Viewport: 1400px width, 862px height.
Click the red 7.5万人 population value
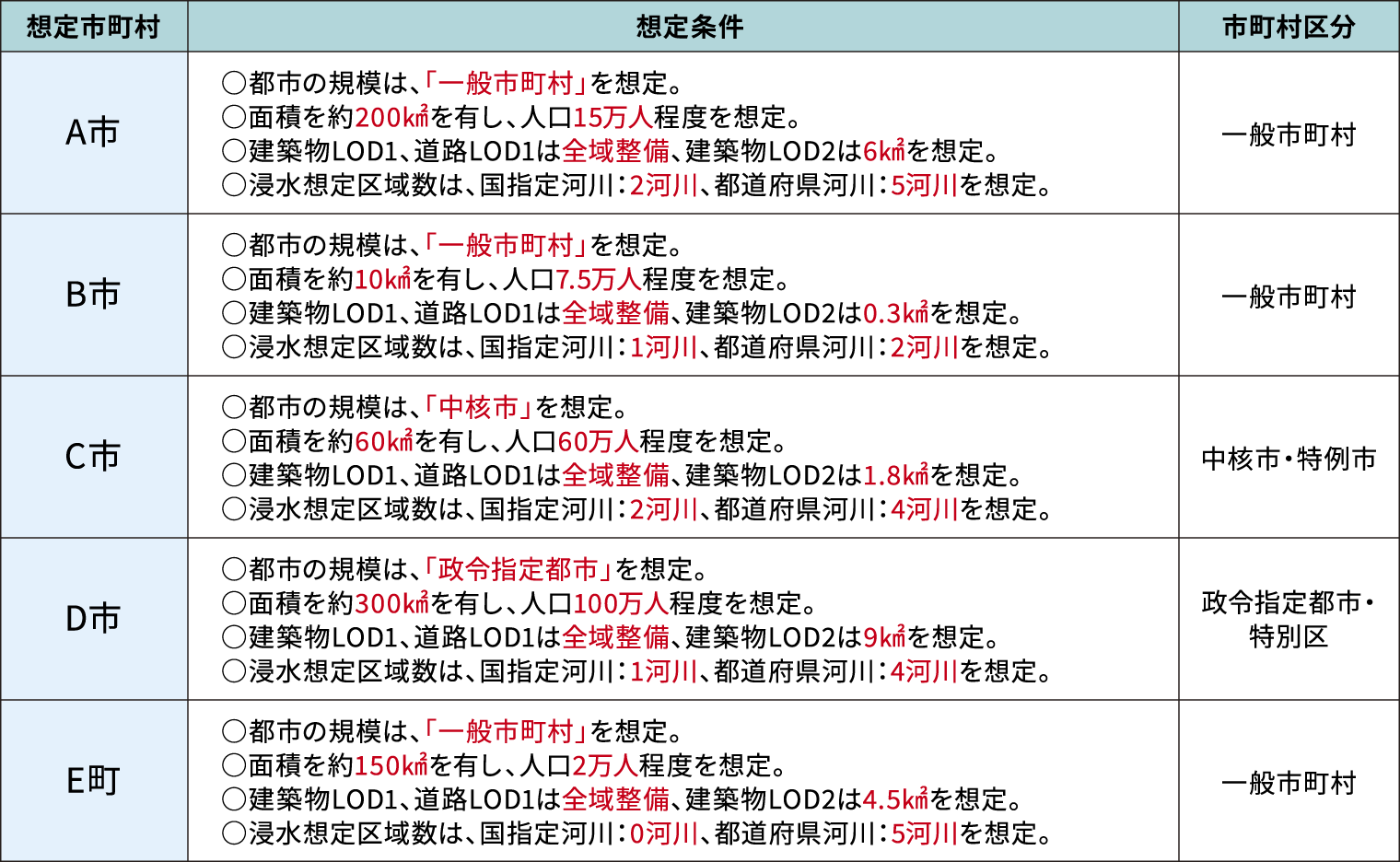[598, 280]
